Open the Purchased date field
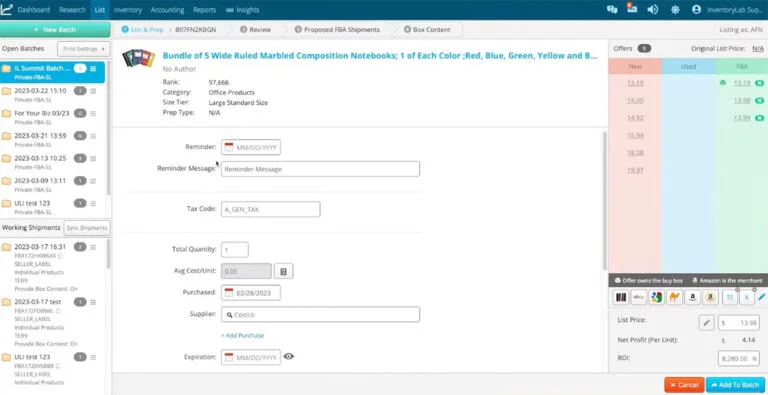 point(251,293)
